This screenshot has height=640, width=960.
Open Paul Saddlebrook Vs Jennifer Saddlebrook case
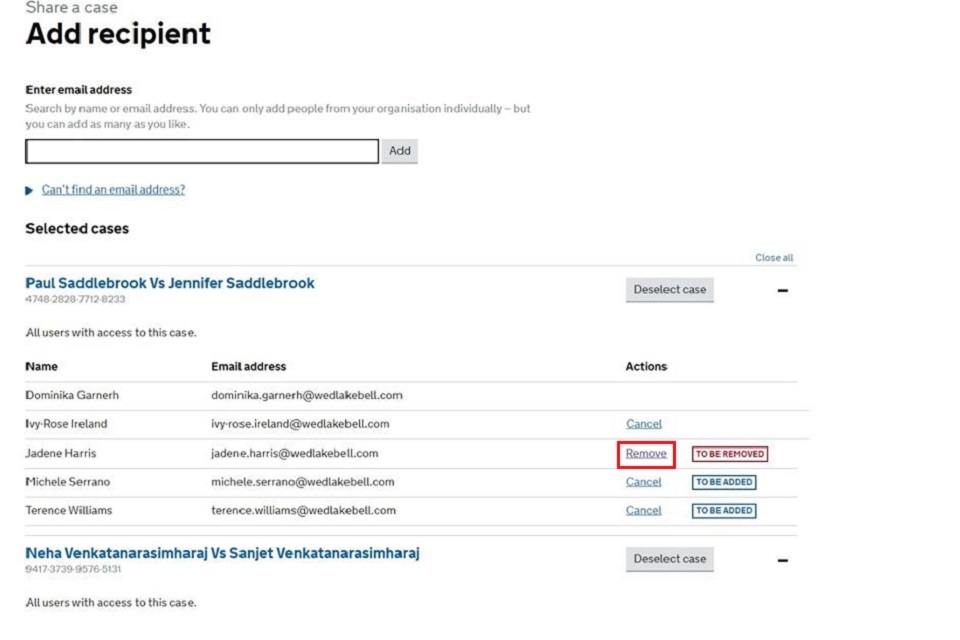point(170,283)
